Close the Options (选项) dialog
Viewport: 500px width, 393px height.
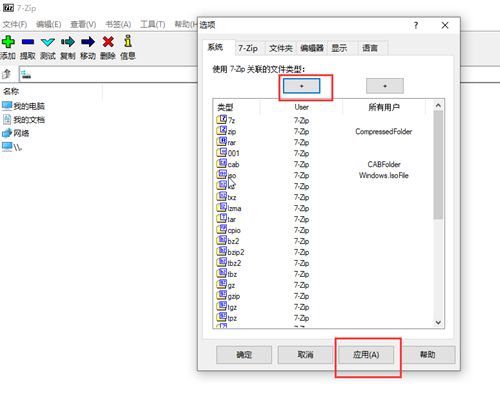pyautogui.click(x=445, y=25)
